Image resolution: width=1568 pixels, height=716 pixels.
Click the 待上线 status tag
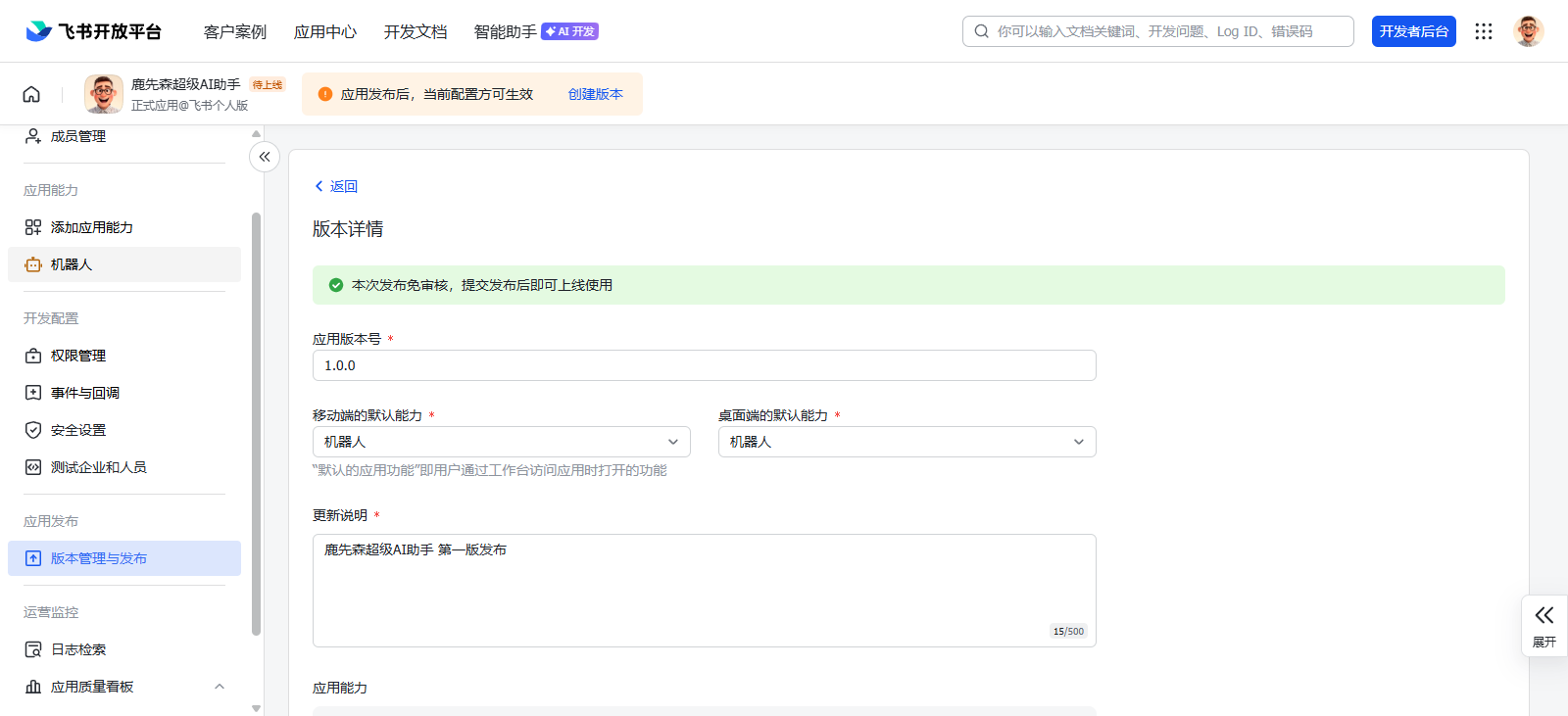[268, 85]
